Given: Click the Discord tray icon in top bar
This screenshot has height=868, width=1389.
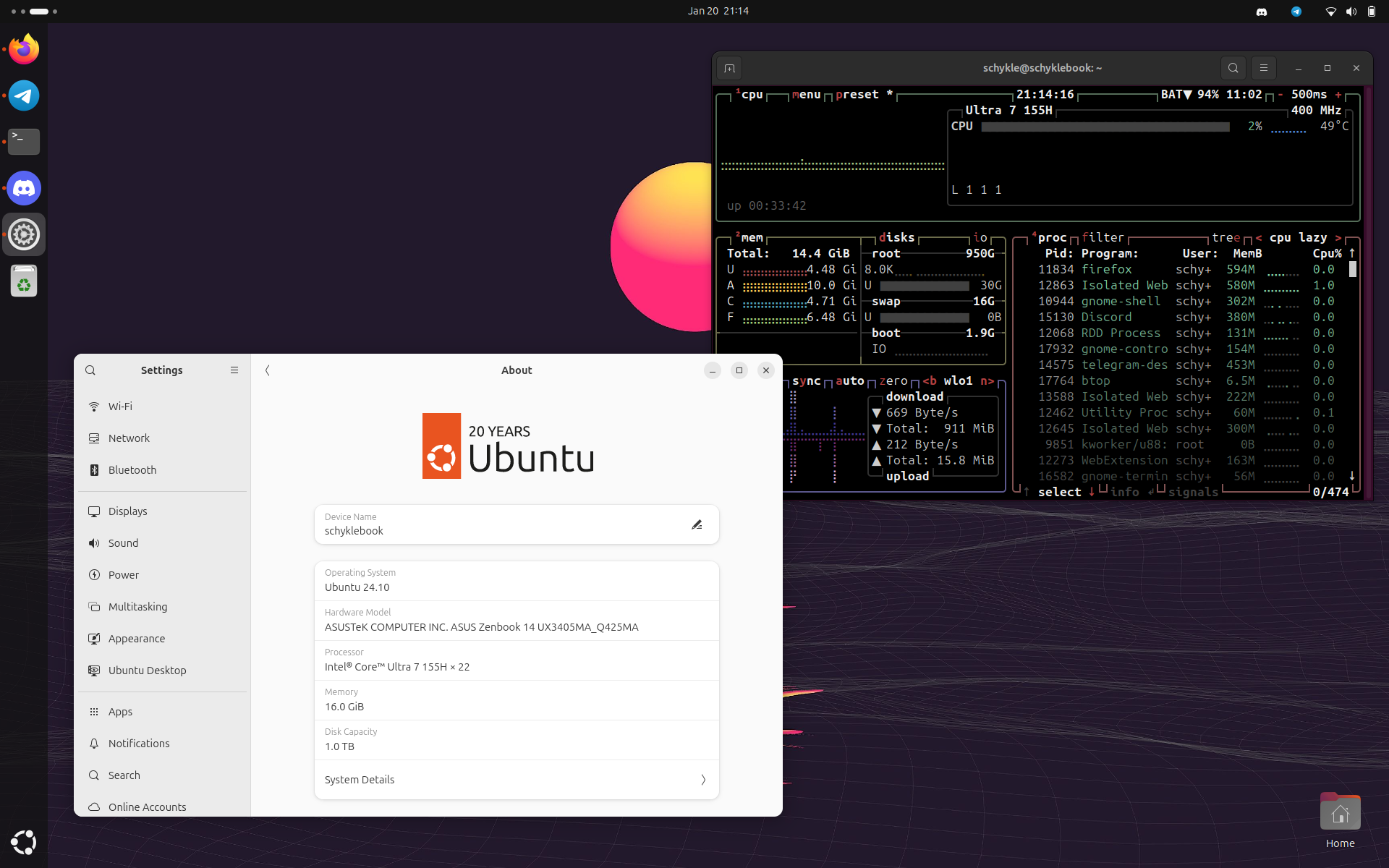Looking at the screenshot, I should [x=1262, y=12].
